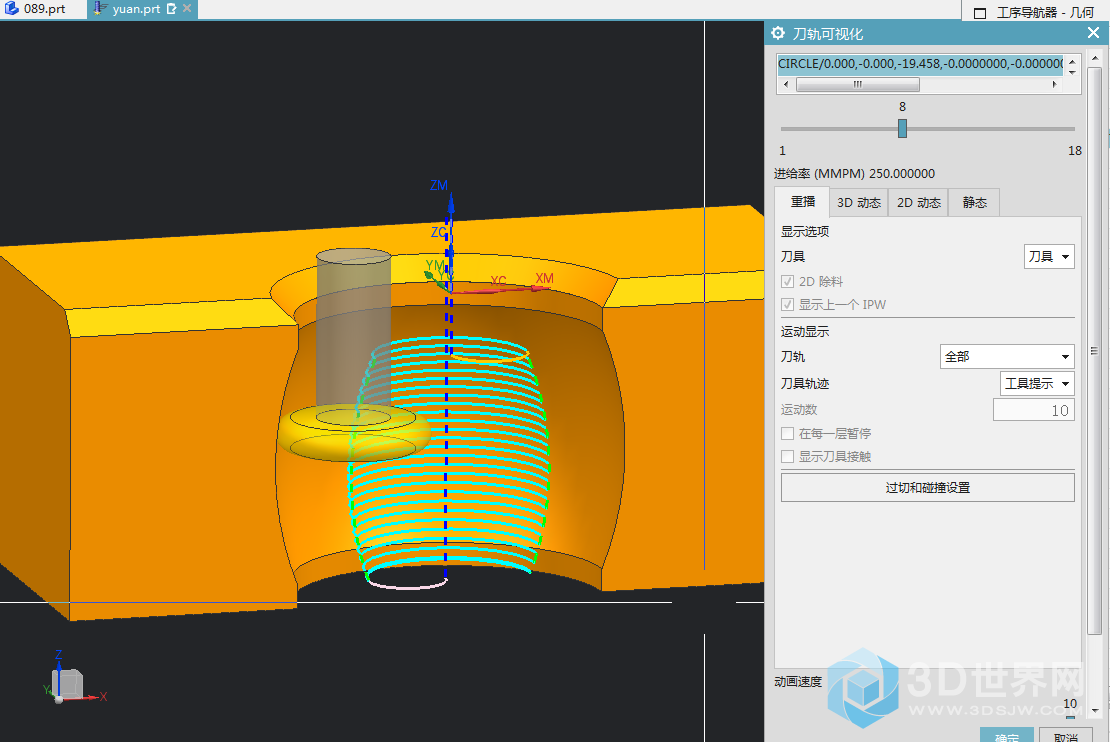Switch to the 089.prt file tab
1110x742 pixels.
pyautogui.click(x=37, y=9)
